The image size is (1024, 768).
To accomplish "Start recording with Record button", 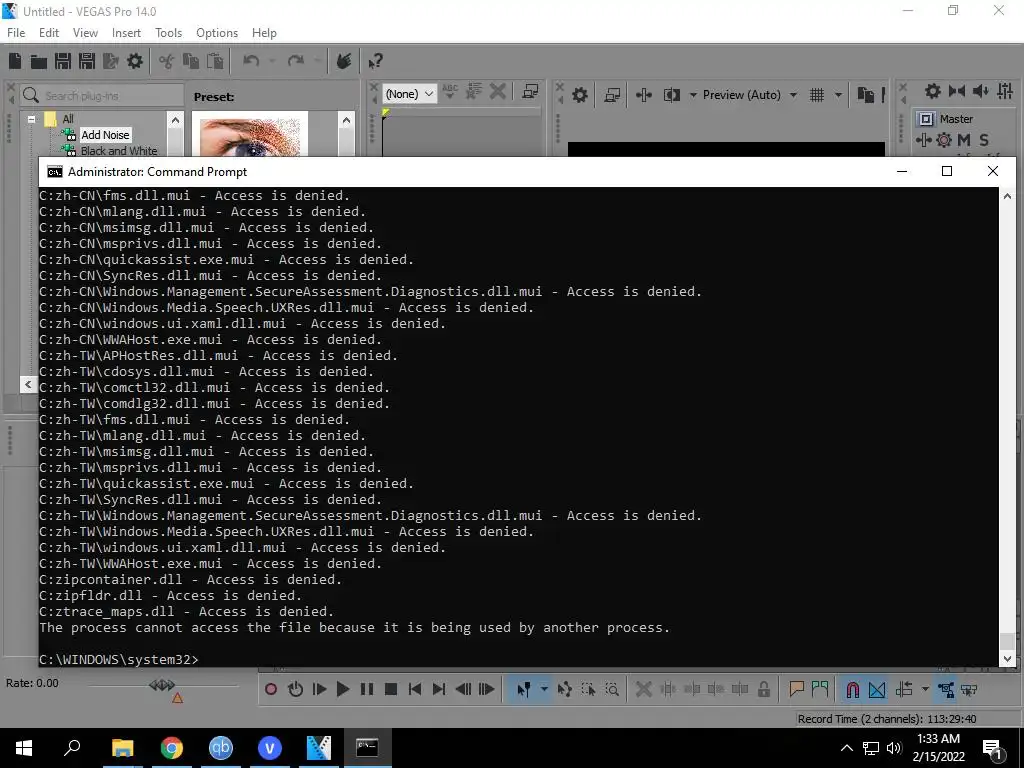I will coord(271,690).
